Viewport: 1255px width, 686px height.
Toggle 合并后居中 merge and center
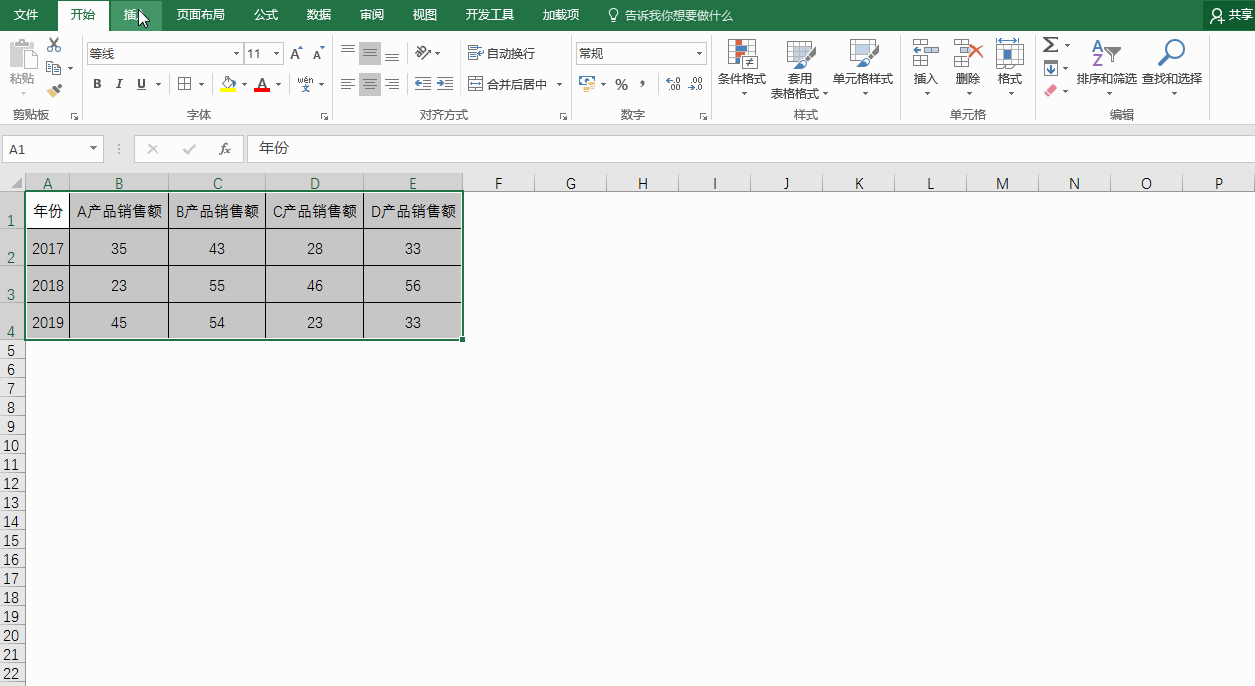click(x=508, y=84)
